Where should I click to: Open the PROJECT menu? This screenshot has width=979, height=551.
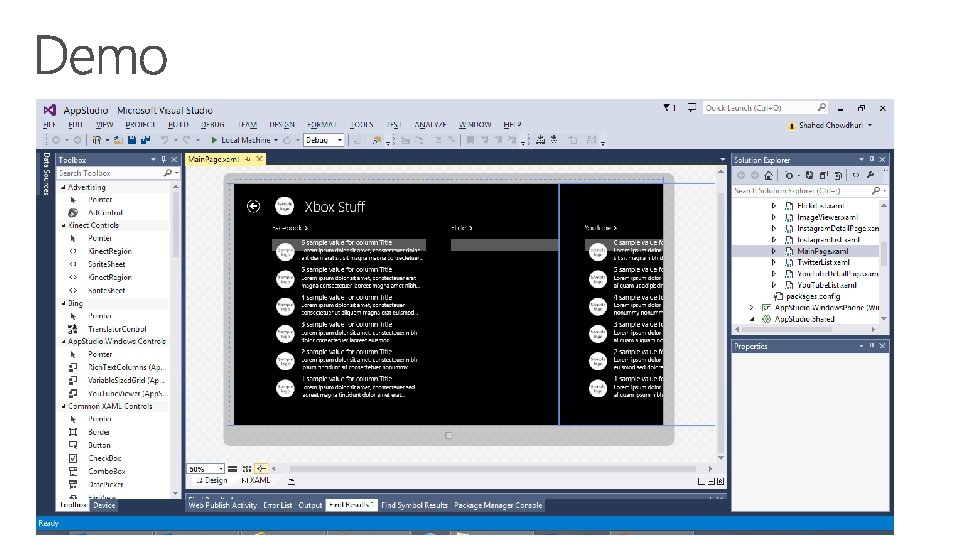(x=140, y=125)
